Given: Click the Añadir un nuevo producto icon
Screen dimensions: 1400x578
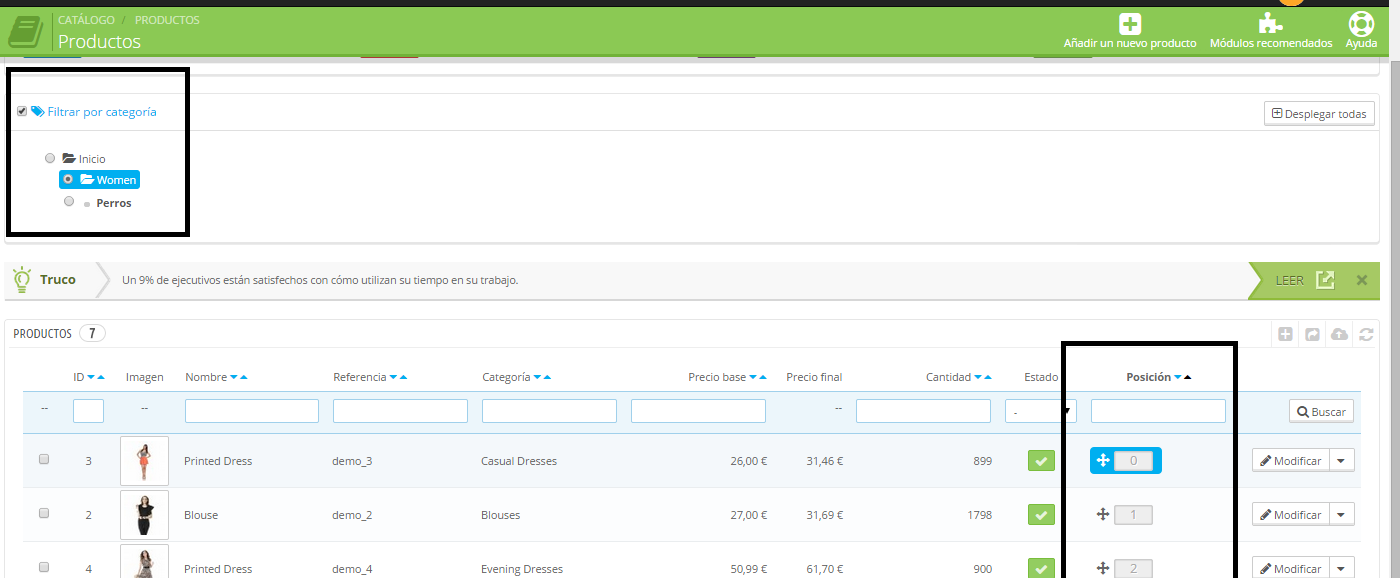Looking at the screenshot, I should tap(1130, 25).
